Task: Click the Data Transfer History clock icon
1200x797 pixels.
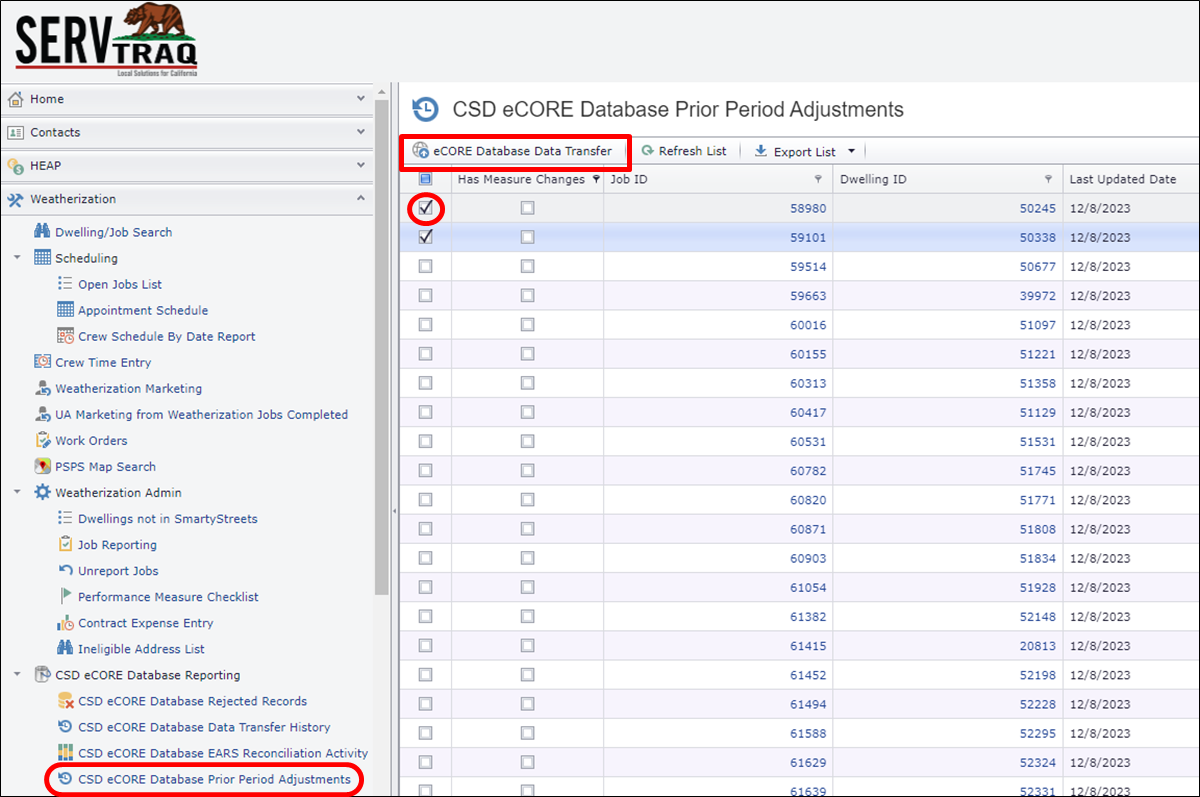Action: click(65, 727)
